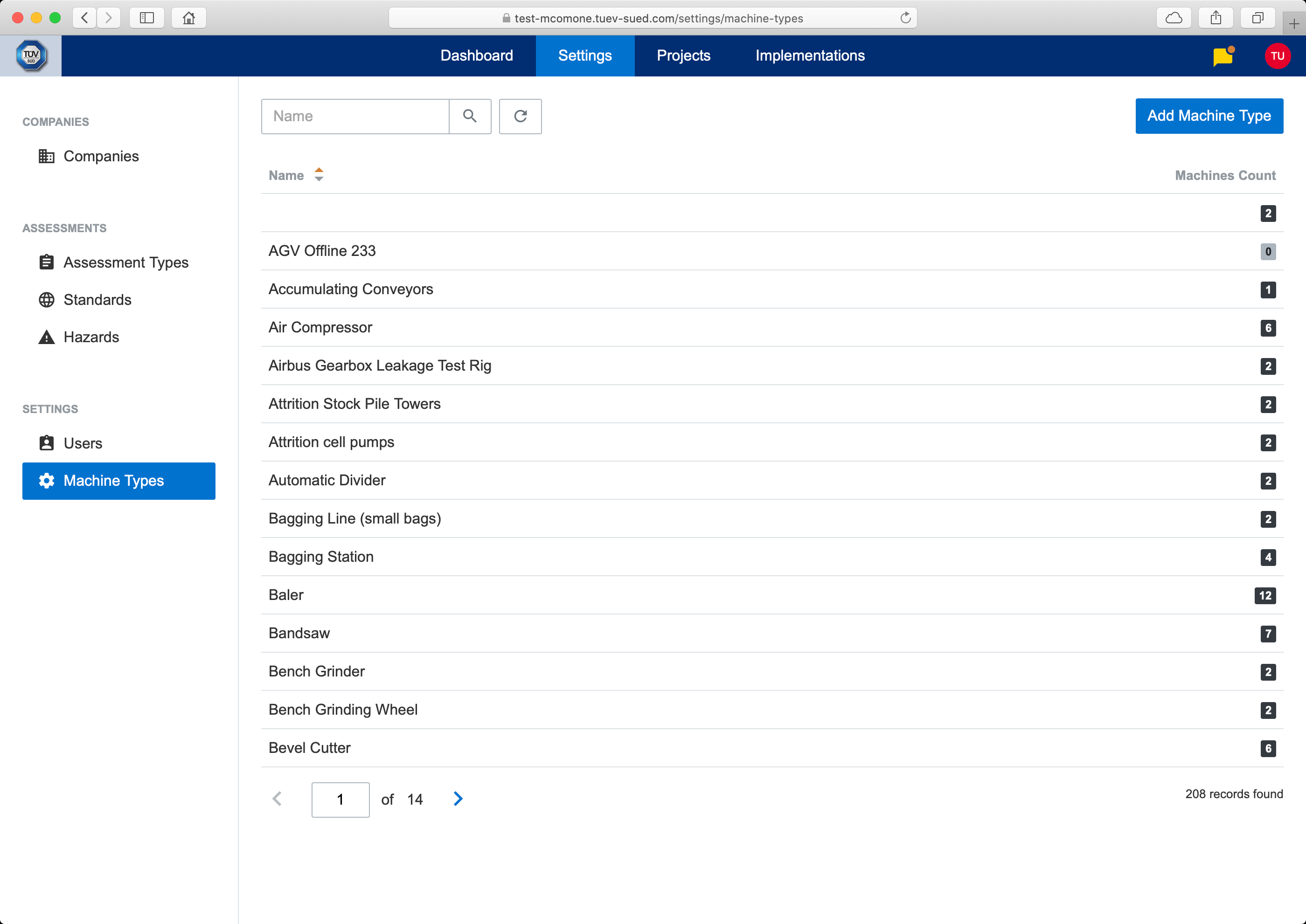1306x924 pixels.
Task: Click the TU user avatar
Action: pyautogui.click(x=1277, y=56)
